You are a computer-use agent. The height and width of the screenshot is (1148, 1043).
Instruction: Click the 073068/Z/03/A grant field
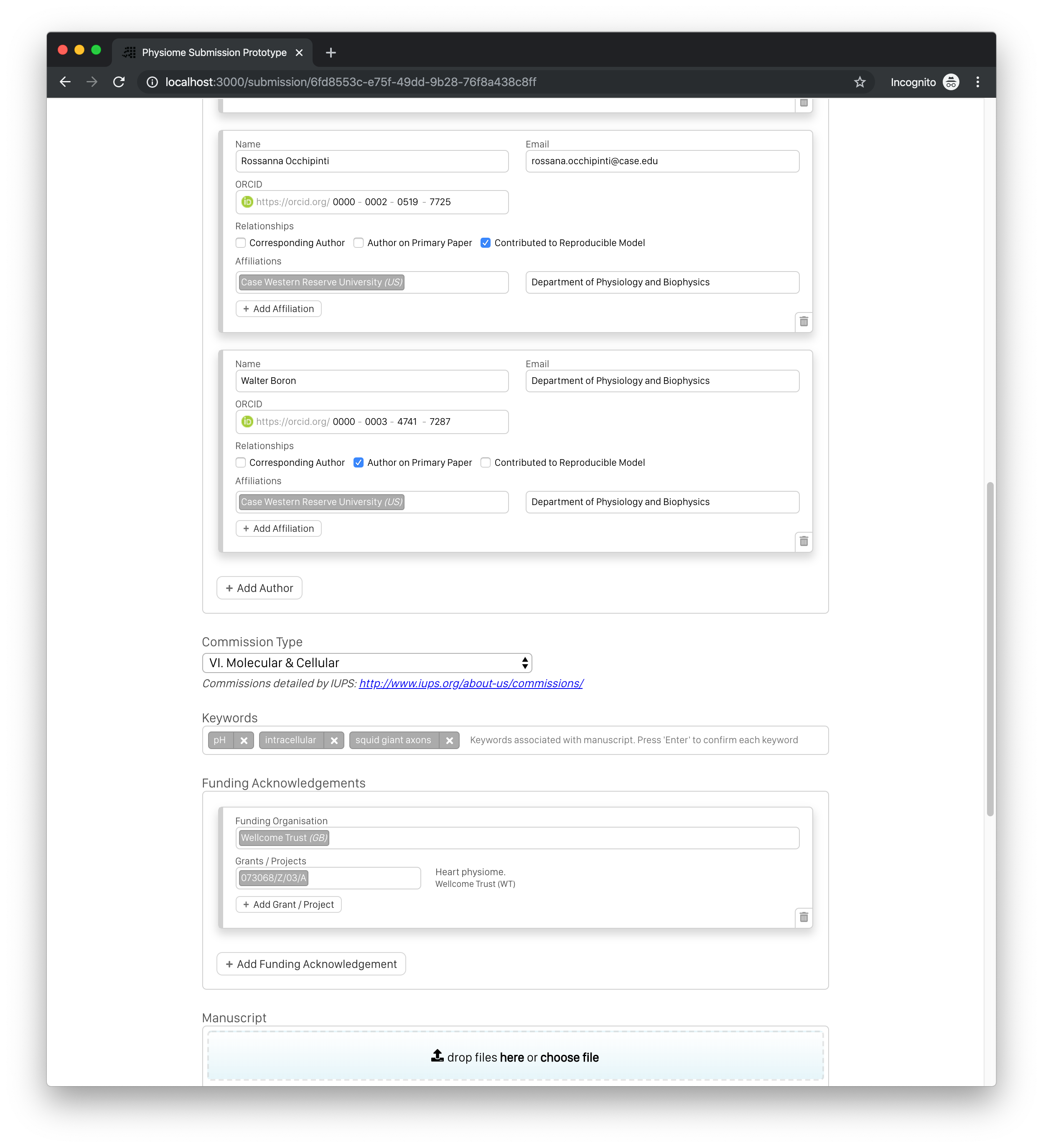(328, 878)
